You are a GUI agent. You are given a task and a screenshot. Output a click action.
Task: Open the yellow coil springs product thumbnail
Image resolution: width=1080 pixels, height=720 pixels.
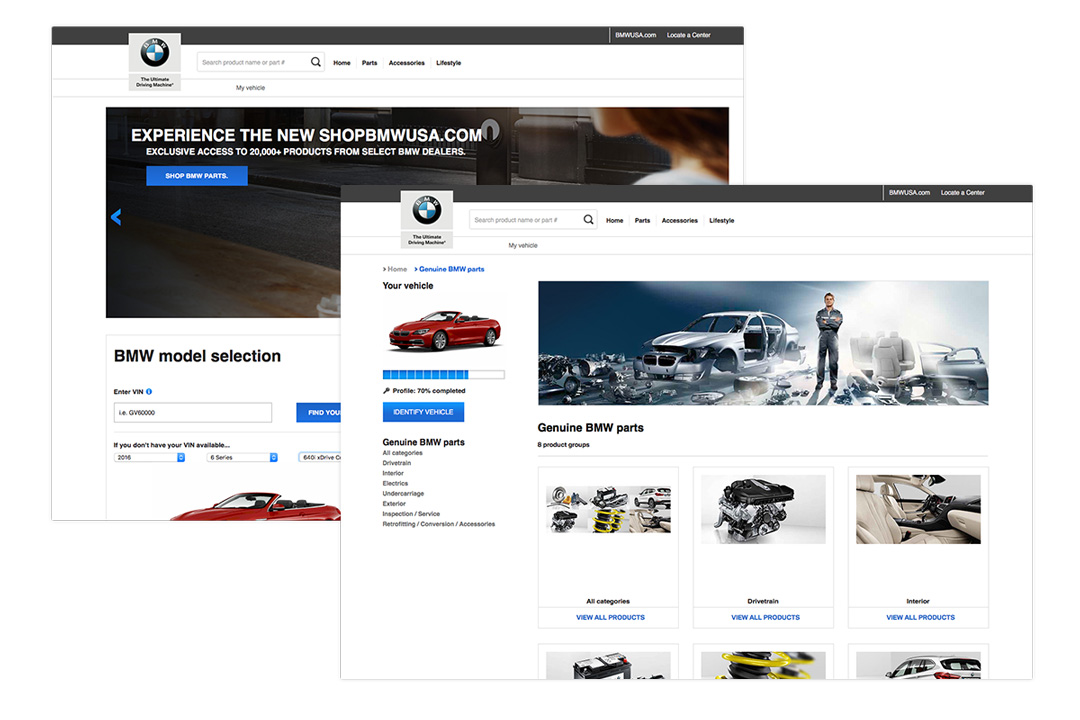click(x=763, y=666)
